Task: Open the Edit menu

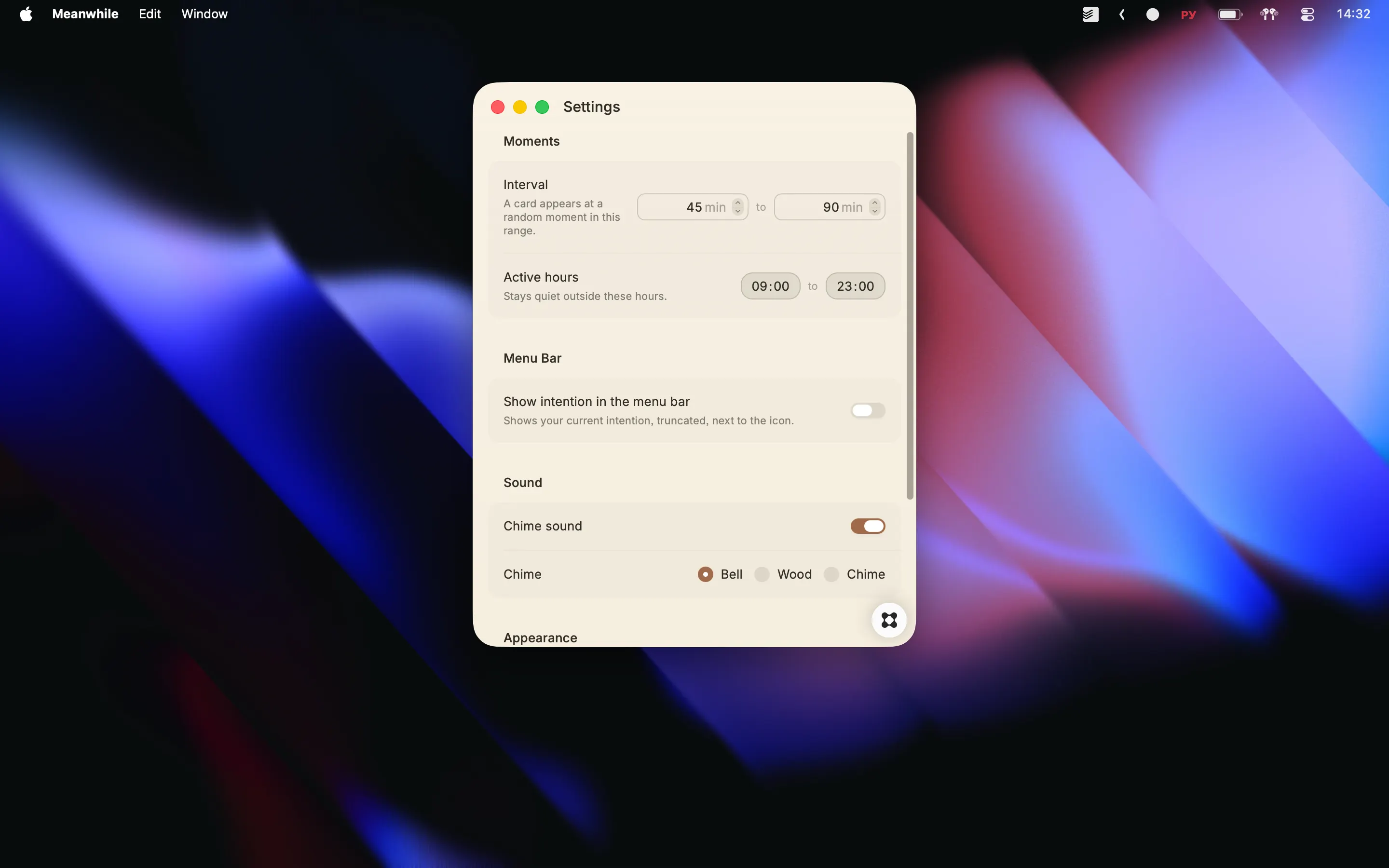Action: pyautogui.click(x=150, y=14)
